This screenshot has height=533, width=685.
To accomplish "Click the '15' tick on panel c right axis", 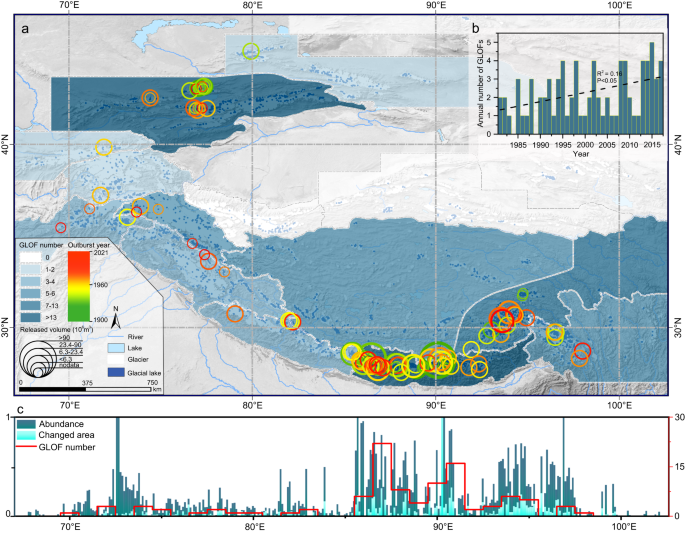I will [x=679, y=467].
